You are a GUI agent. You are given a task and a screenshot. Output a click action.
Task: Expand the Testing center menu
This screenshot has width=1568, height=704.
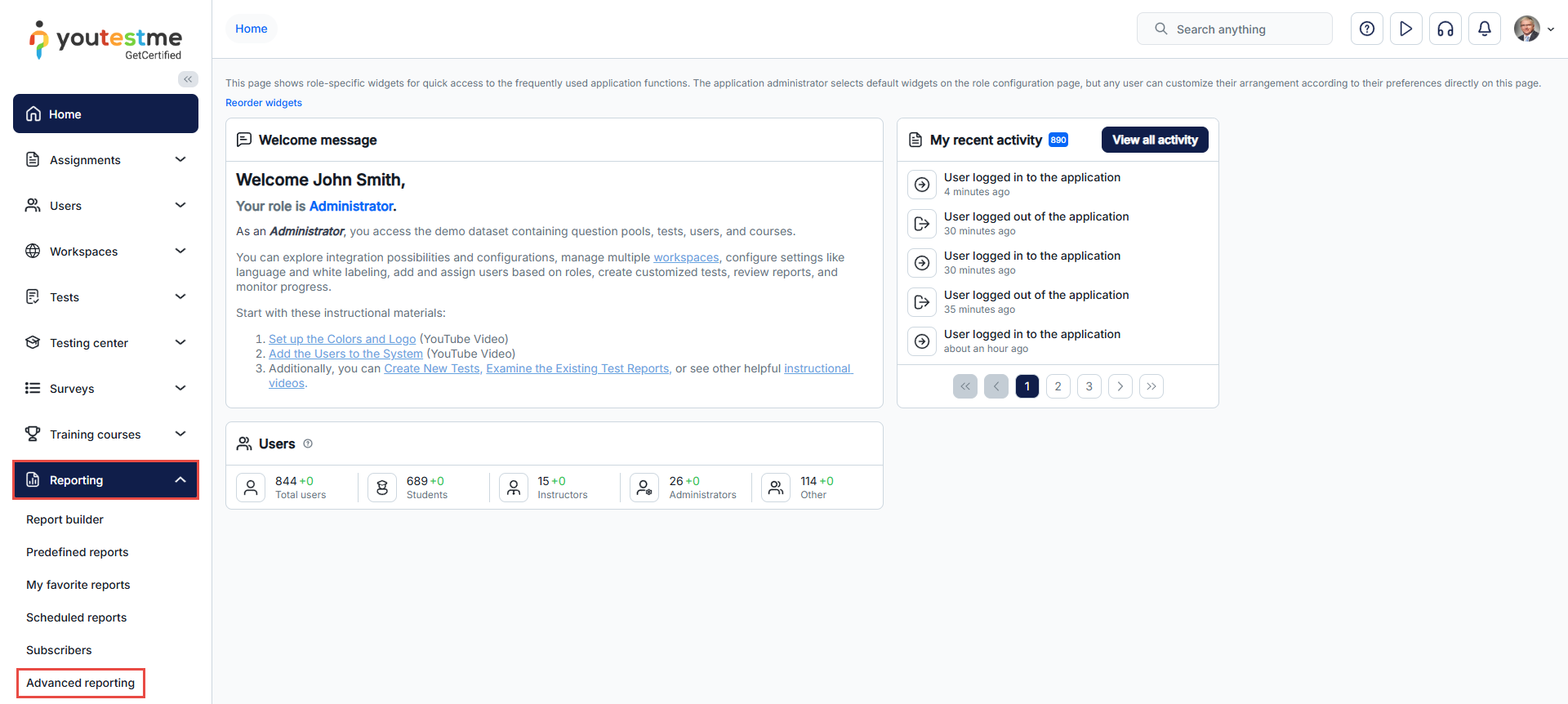(105, 343)
